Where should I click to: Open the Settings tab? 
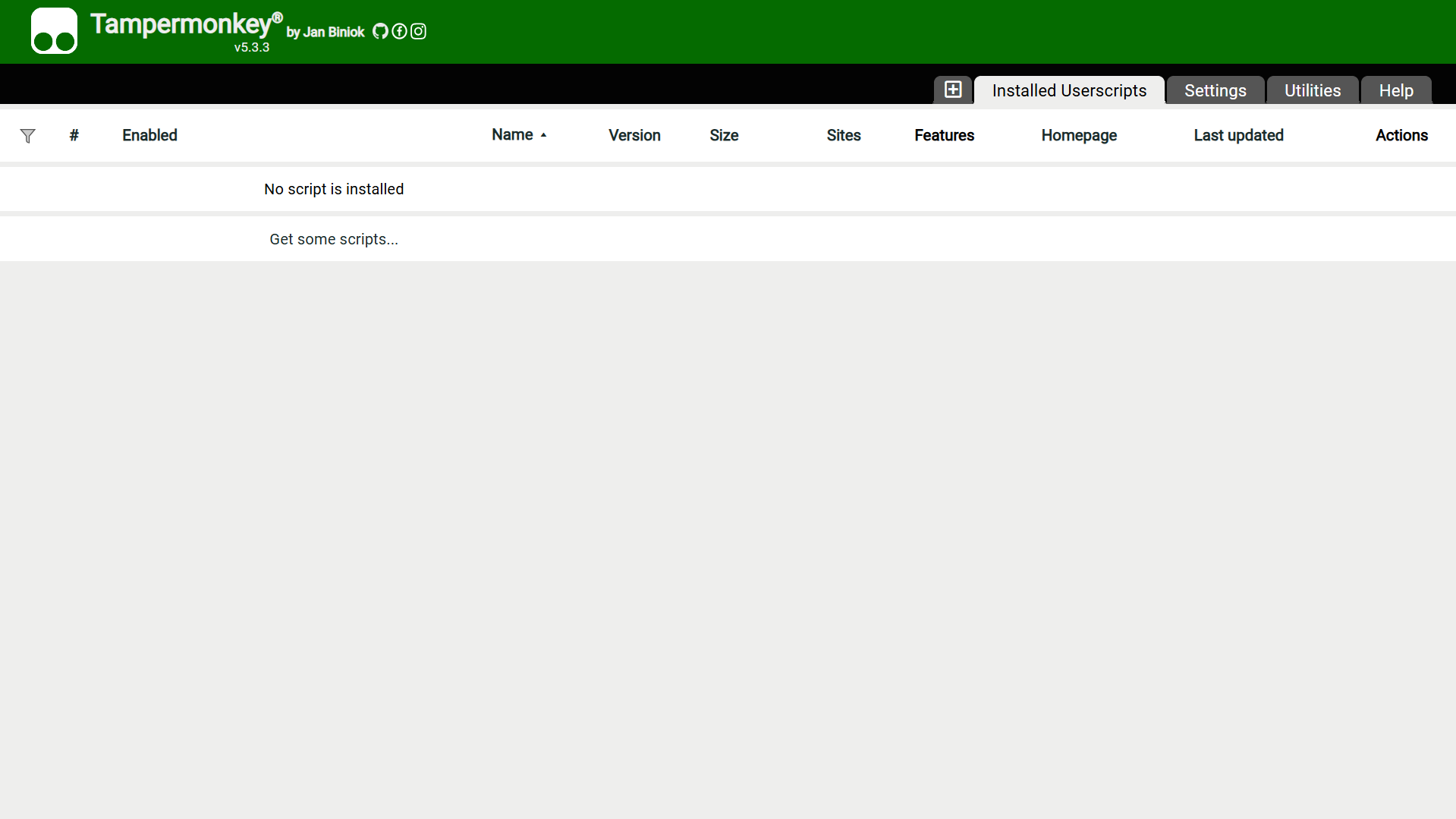(x=1215, y=90)
